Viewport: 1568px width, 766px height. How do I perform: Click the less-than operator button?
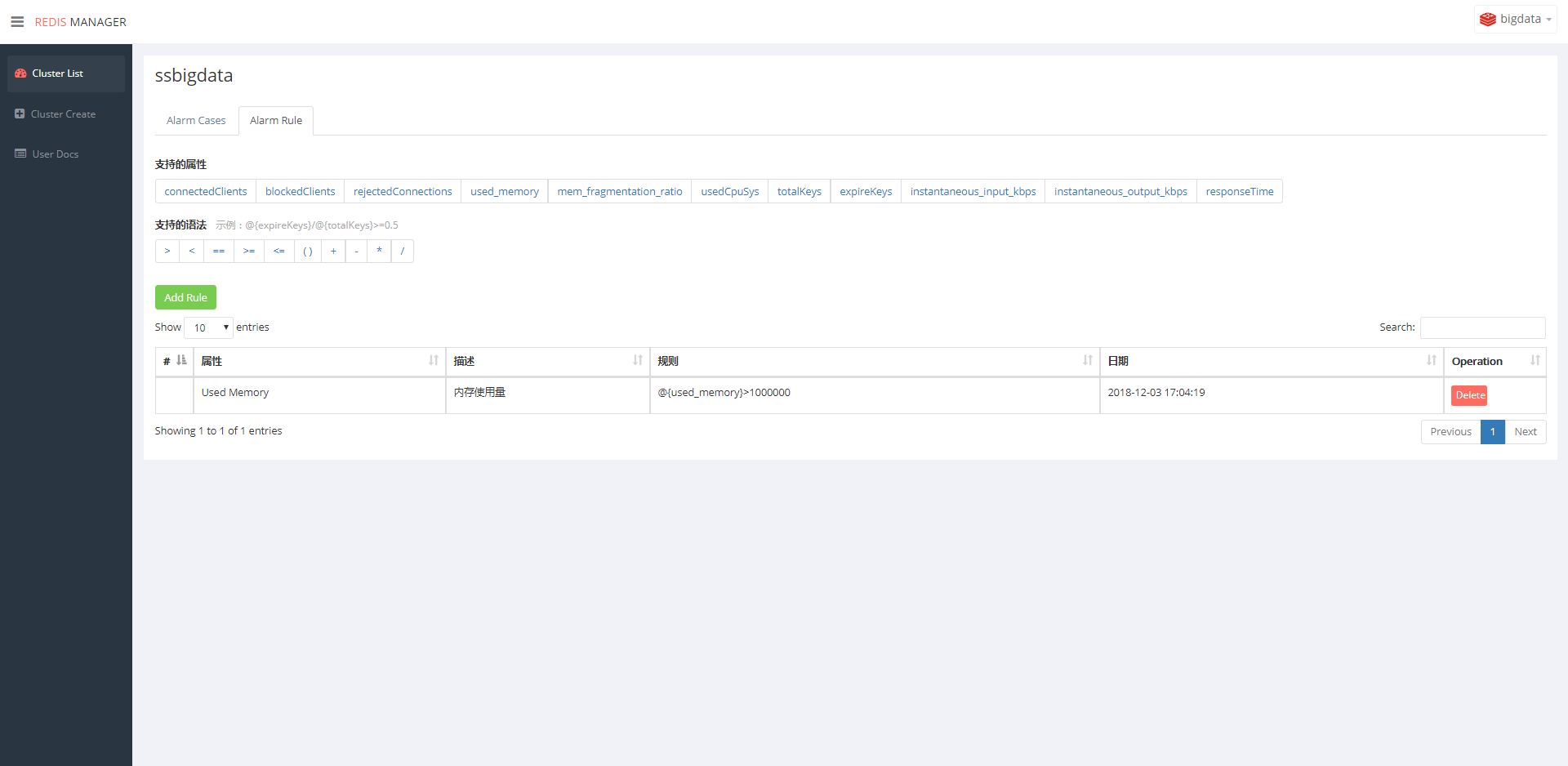click(192, 252)
